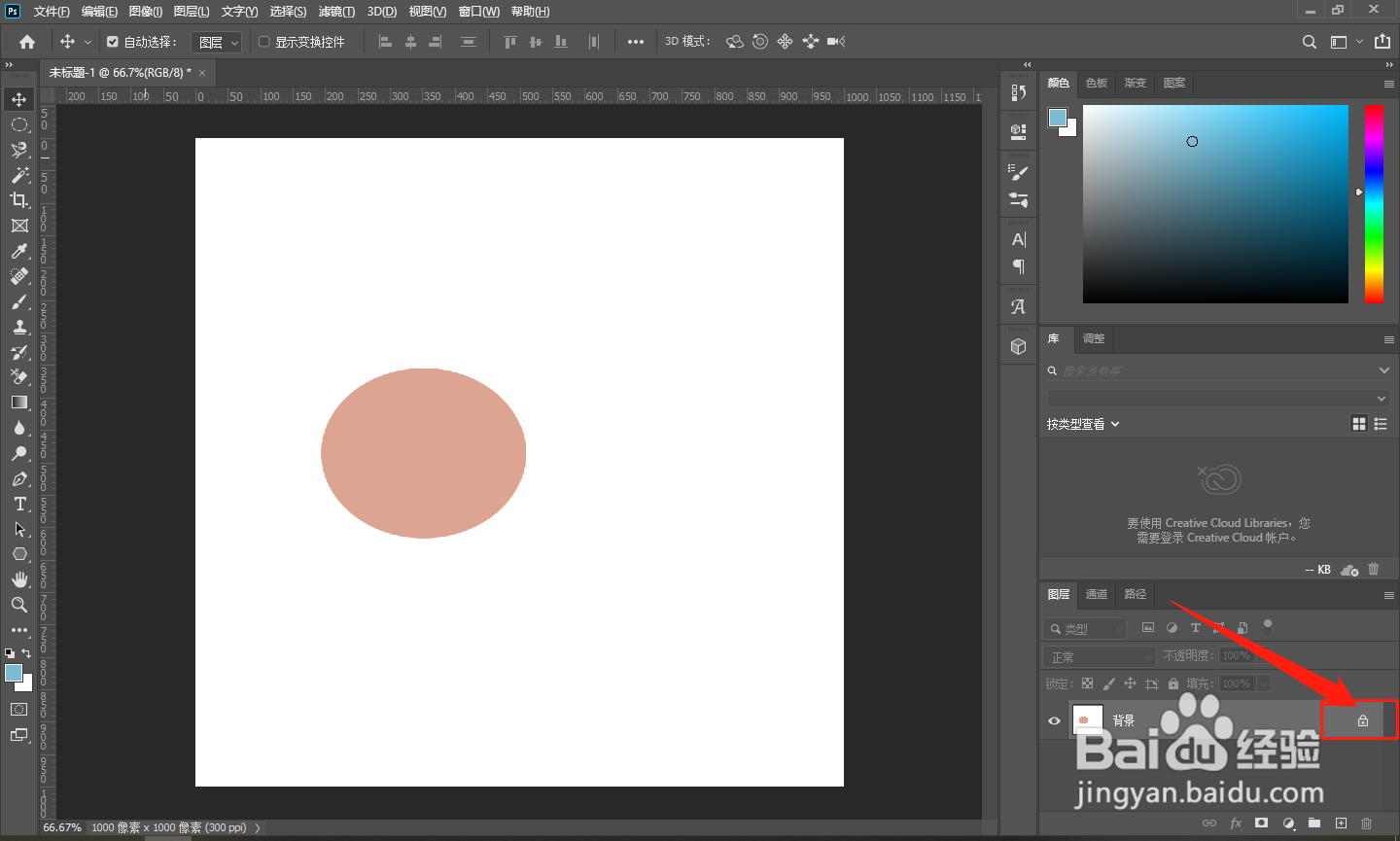
Task: Open the 正常 blend mode dropdown
Action: coord(1100,657)
